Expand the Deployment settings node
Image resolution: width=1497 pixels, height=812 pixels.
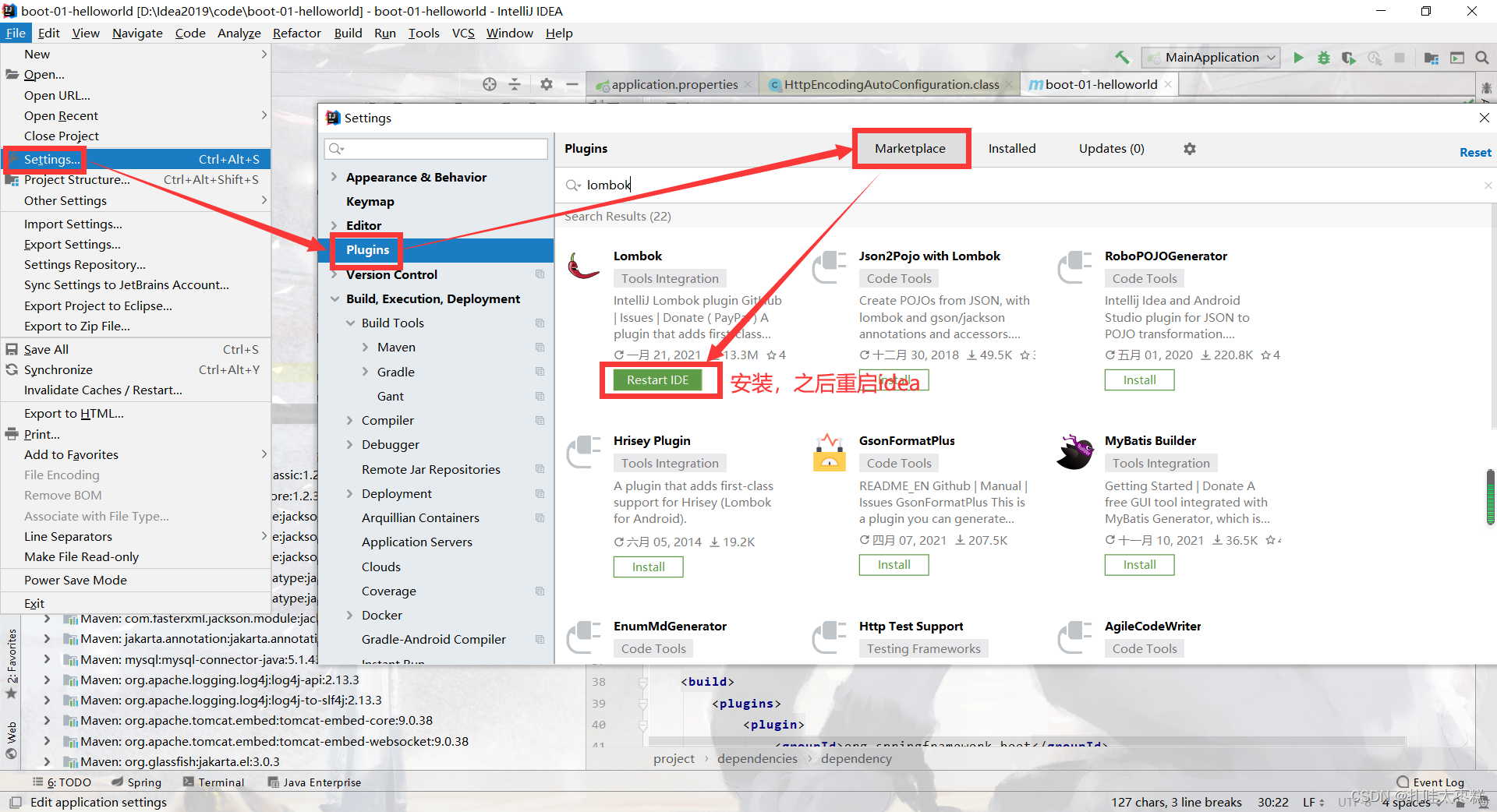coord(350,493)
